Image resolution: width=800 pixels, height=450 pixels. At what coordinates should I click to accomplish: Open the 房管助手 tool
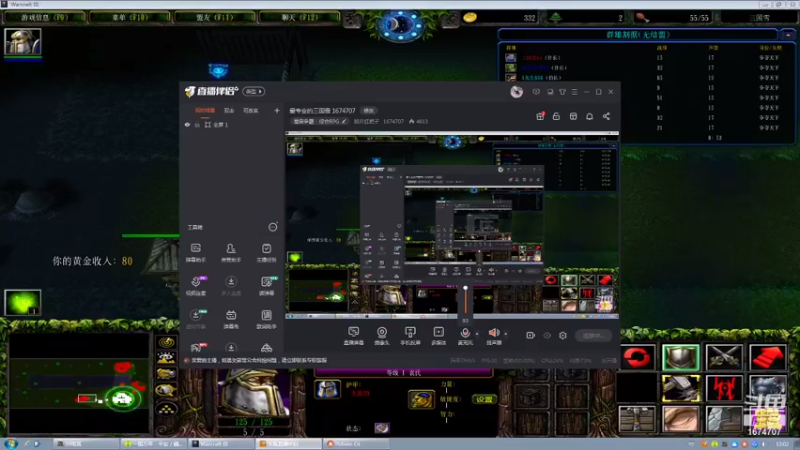[231, 253]
